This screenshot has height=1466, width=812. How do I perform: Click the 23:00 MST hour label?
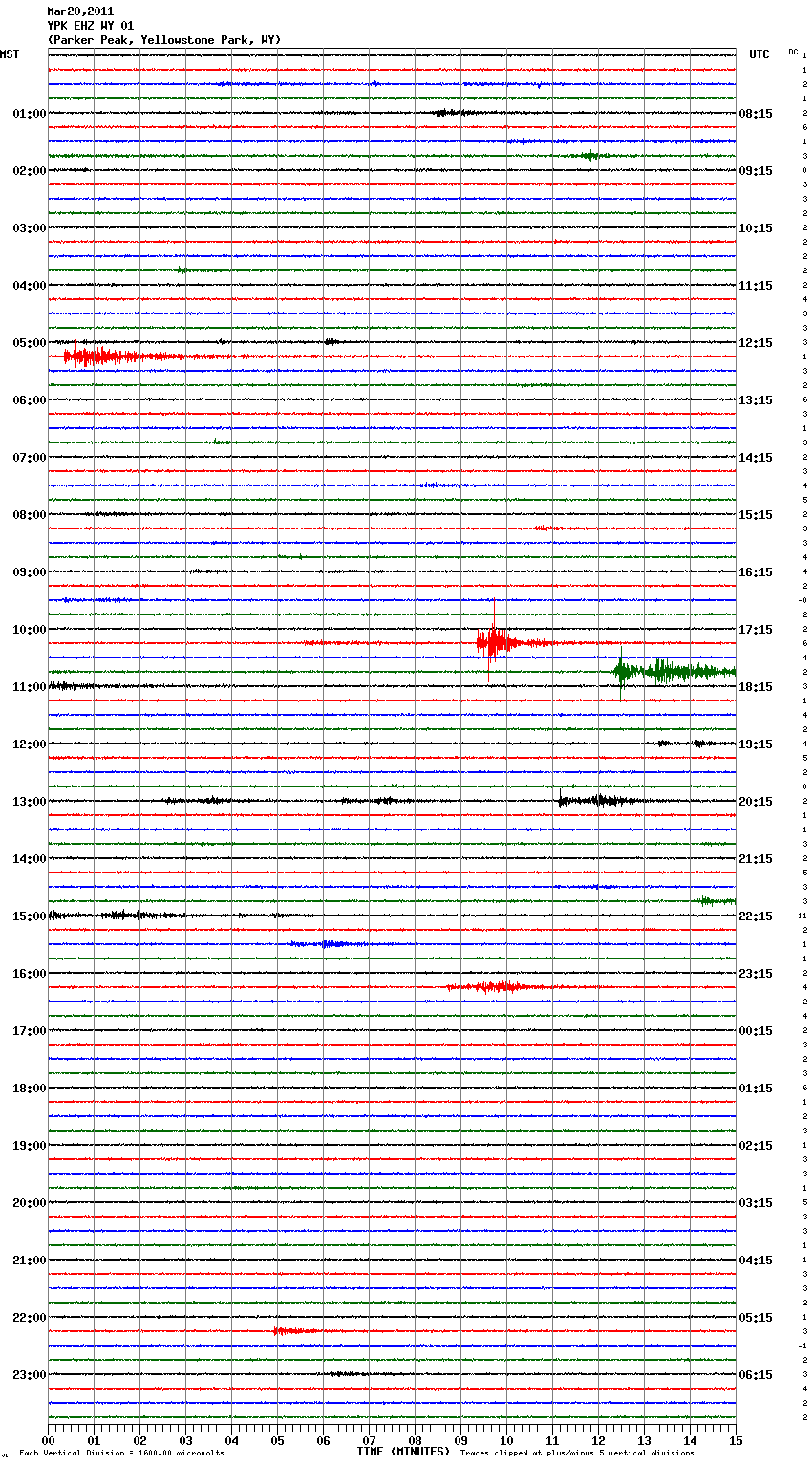[x=29, y=1375]
